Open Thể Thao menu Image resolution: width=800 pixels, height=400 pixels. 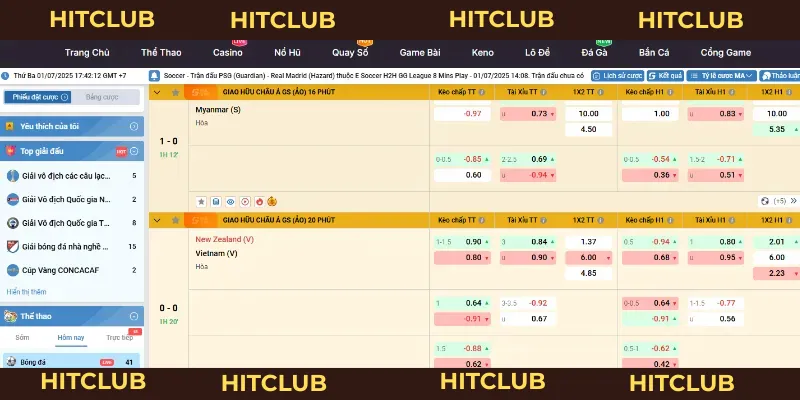[x=161, y=53]
